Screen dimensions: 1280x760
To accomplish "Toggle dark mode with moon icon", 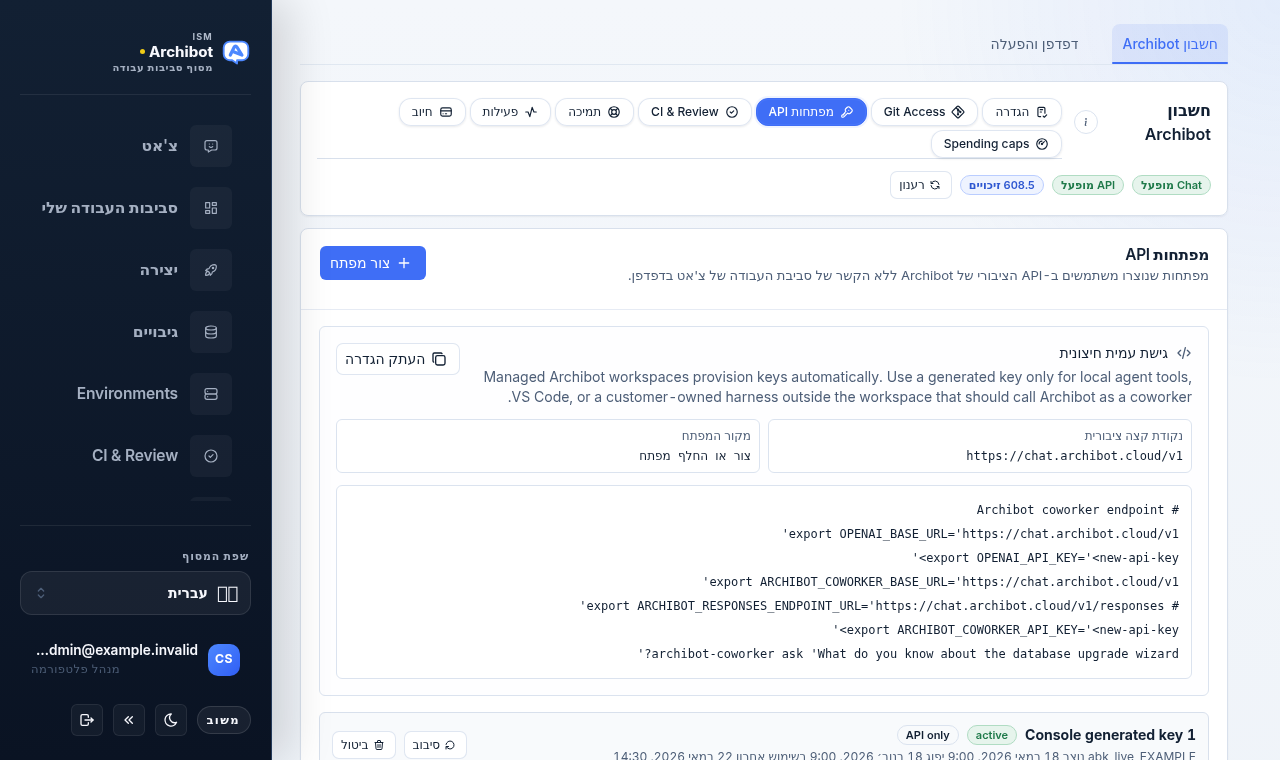I will (171, 720).
